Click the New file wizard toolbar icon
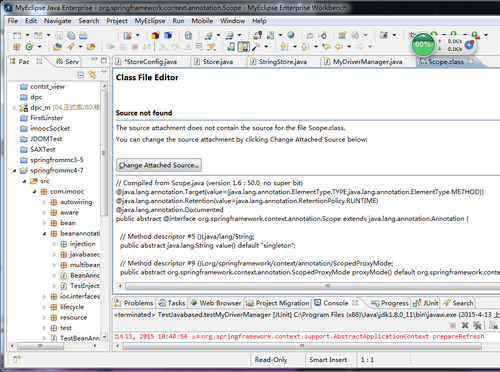 [17, 35]
